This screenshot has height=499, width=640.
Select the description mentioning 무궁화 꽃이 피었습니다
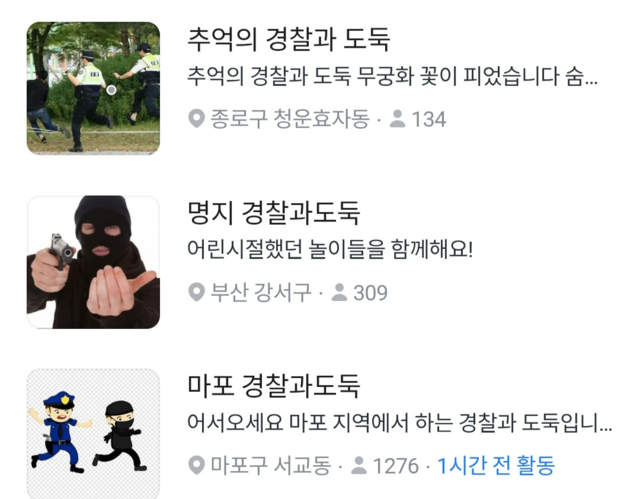coord(392,76)
